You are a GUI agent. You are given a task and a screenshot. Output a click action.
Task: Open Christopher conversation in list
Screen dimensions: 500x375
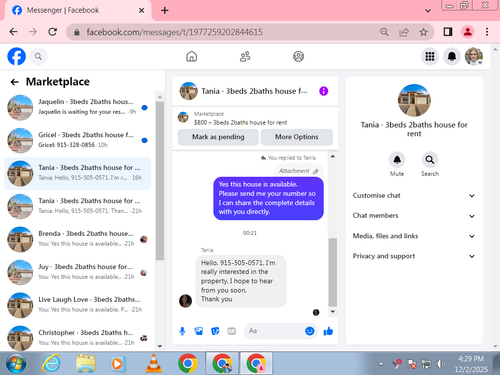[77, 338]
